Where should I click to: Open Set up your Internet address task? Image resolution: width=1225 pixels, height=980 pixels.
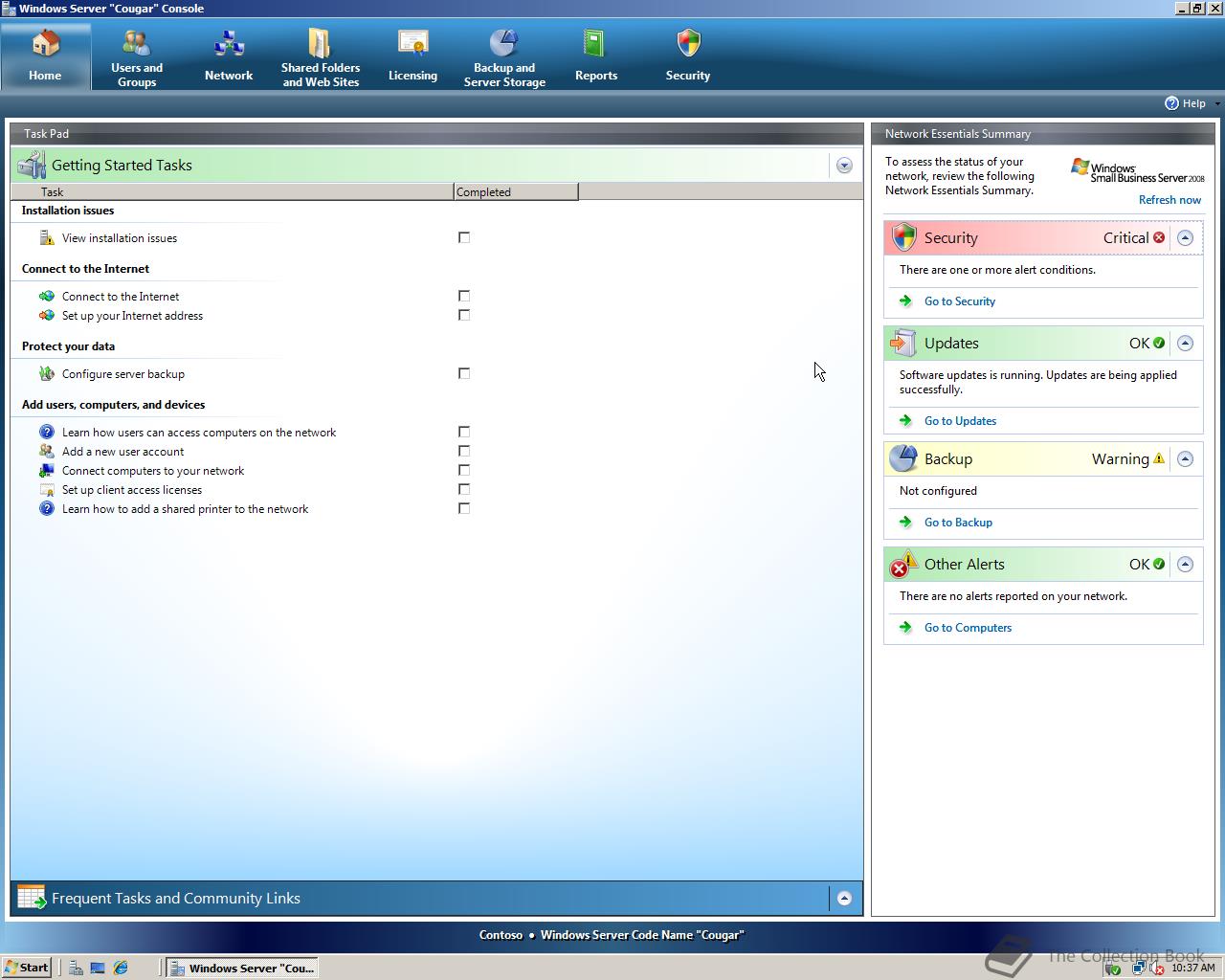[132, 316]
